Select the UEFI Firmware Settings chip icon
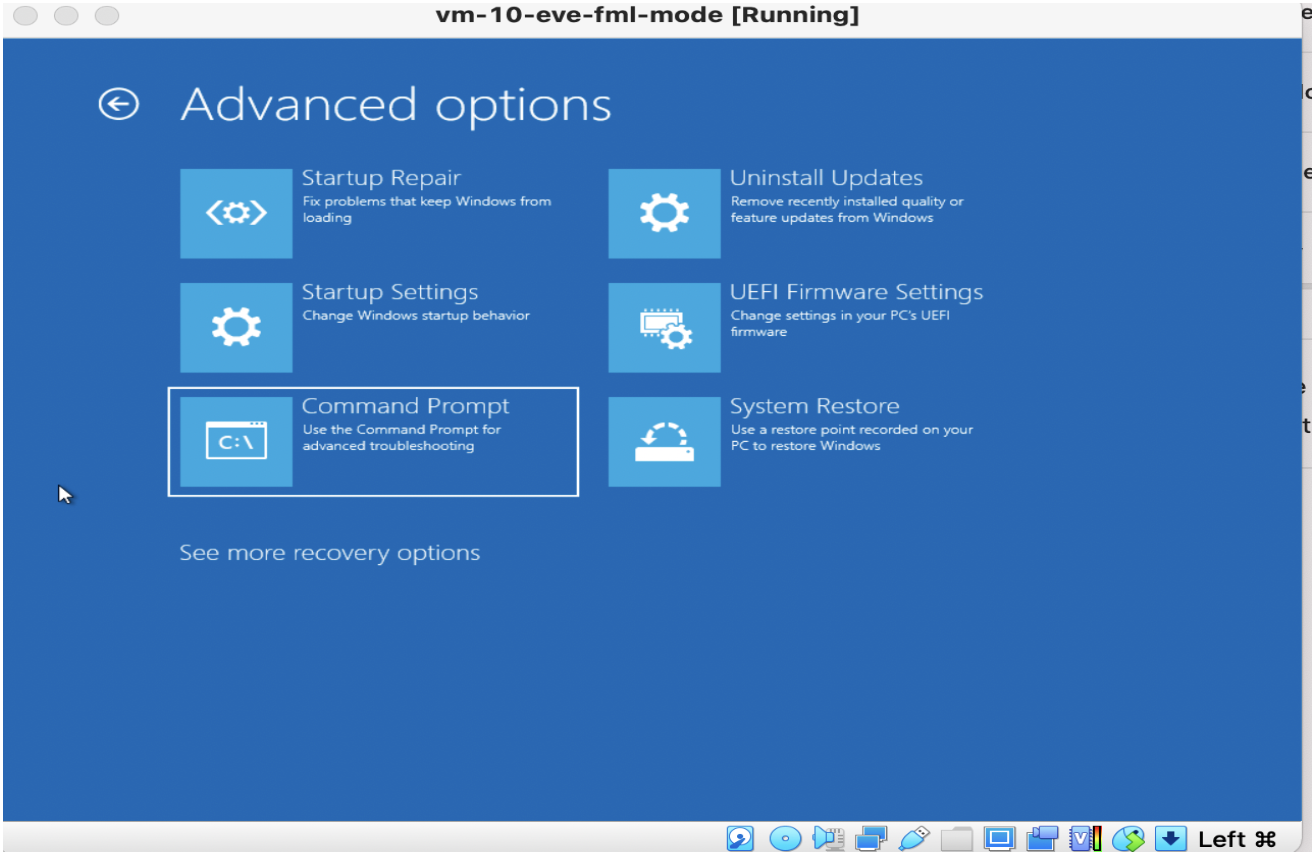This screenshot has width=1314, height=852. click(664, 327)
